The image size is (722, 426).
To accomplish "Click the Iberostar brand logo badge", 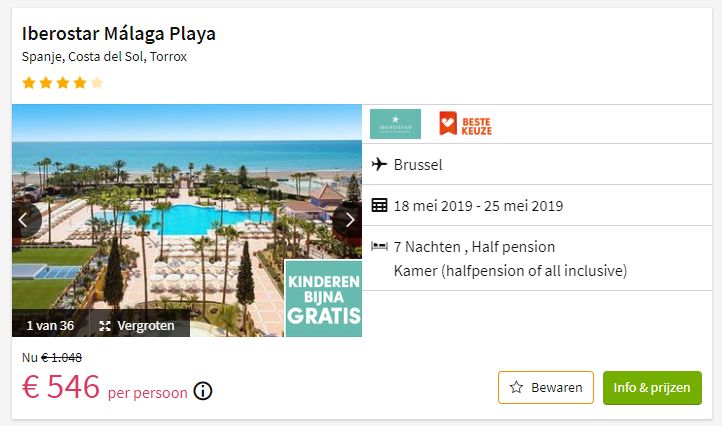I will (396, 124).
